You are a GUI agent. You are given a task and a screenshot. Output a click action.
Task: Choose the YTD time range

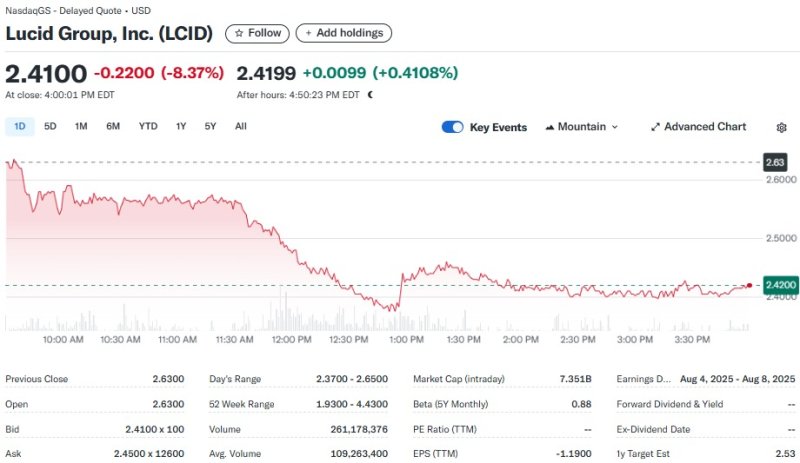(148, 126)
